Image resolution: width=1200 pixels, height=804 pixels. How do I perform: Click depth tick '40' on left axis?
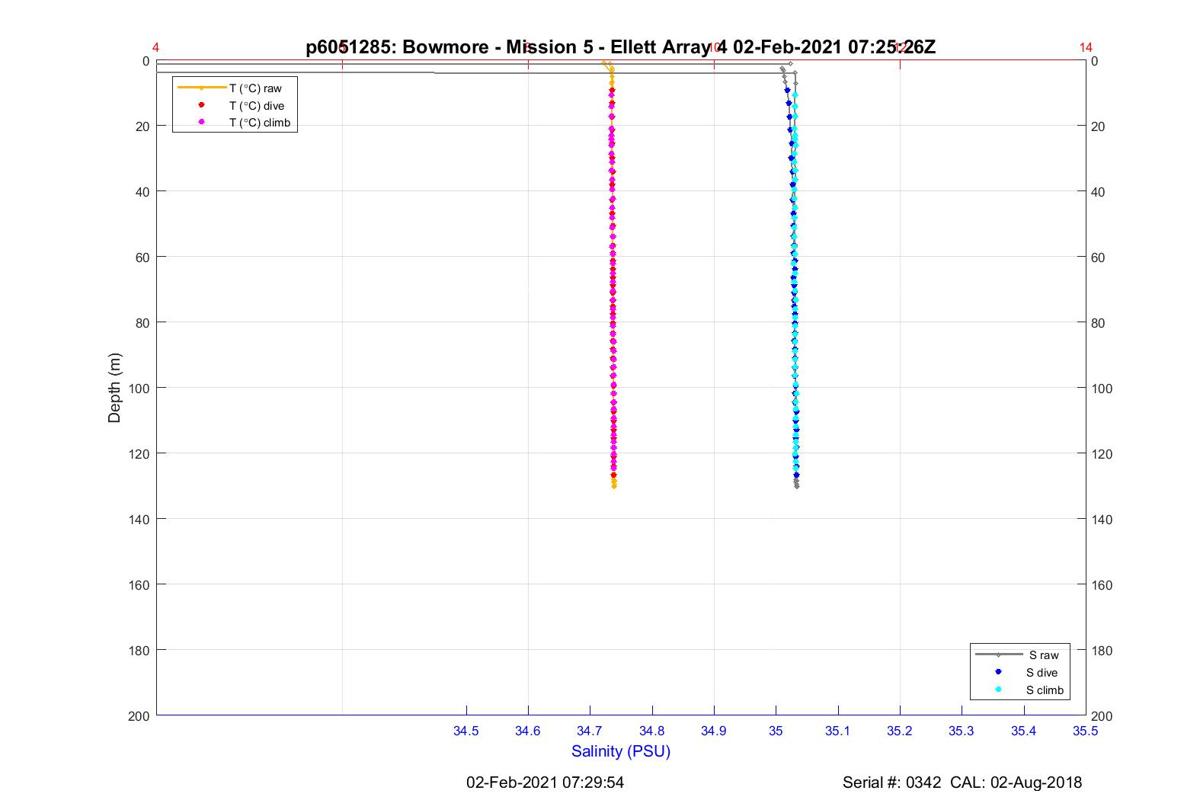pos(142,191)
